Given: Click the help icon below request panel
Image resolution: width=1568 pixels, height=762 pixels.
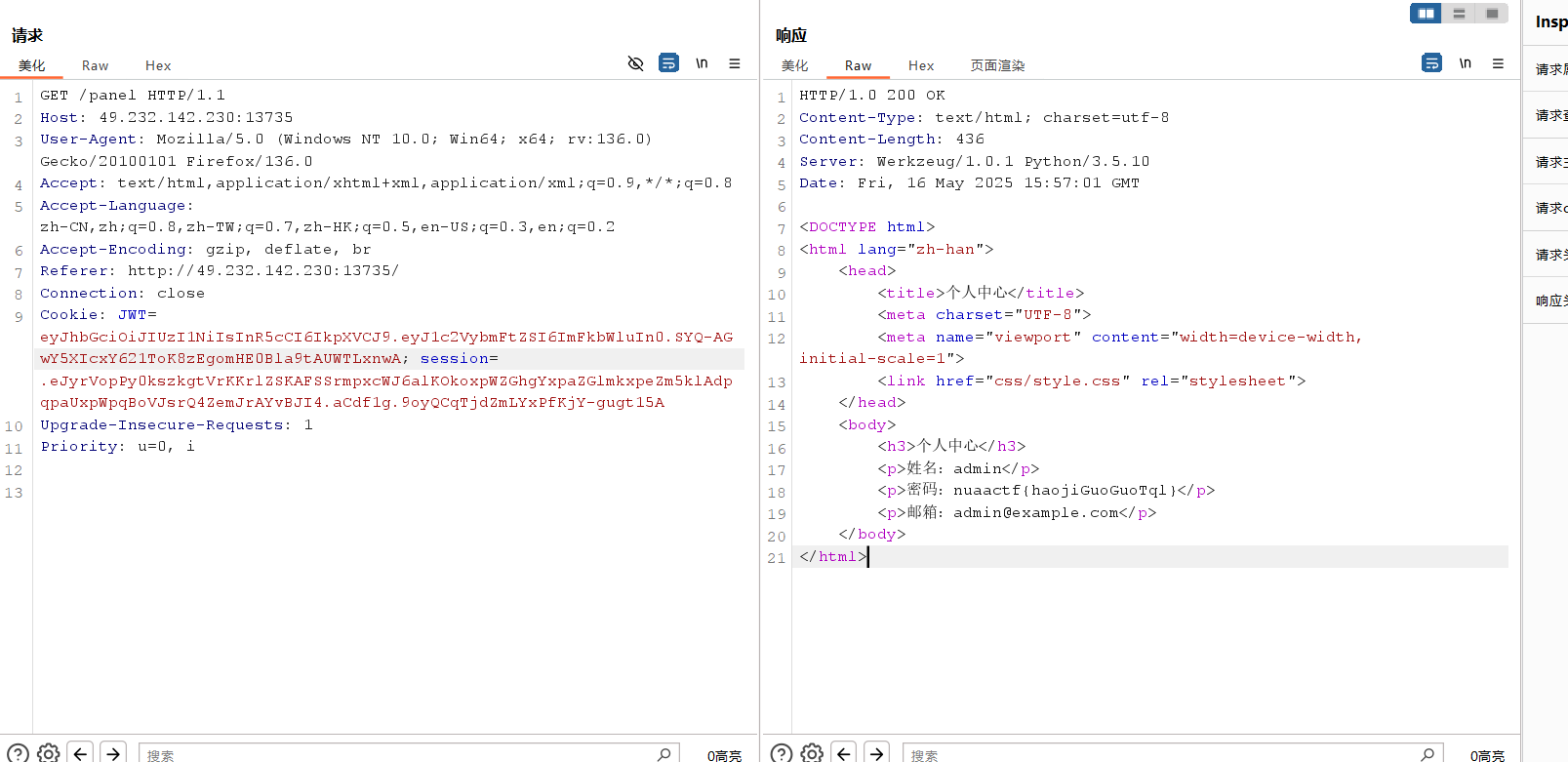Looking at the screenshot, I should [x=18, y=753].
